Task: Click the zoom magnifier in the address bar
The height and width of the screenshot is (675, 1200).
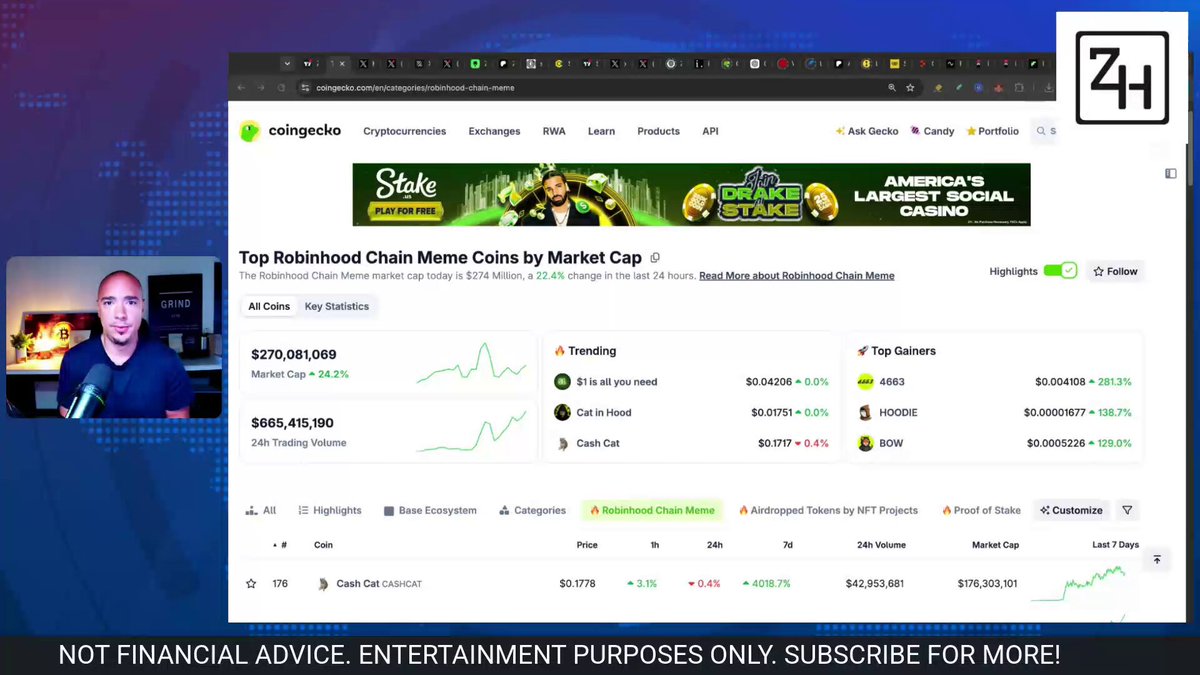Action: click(892, 88)
